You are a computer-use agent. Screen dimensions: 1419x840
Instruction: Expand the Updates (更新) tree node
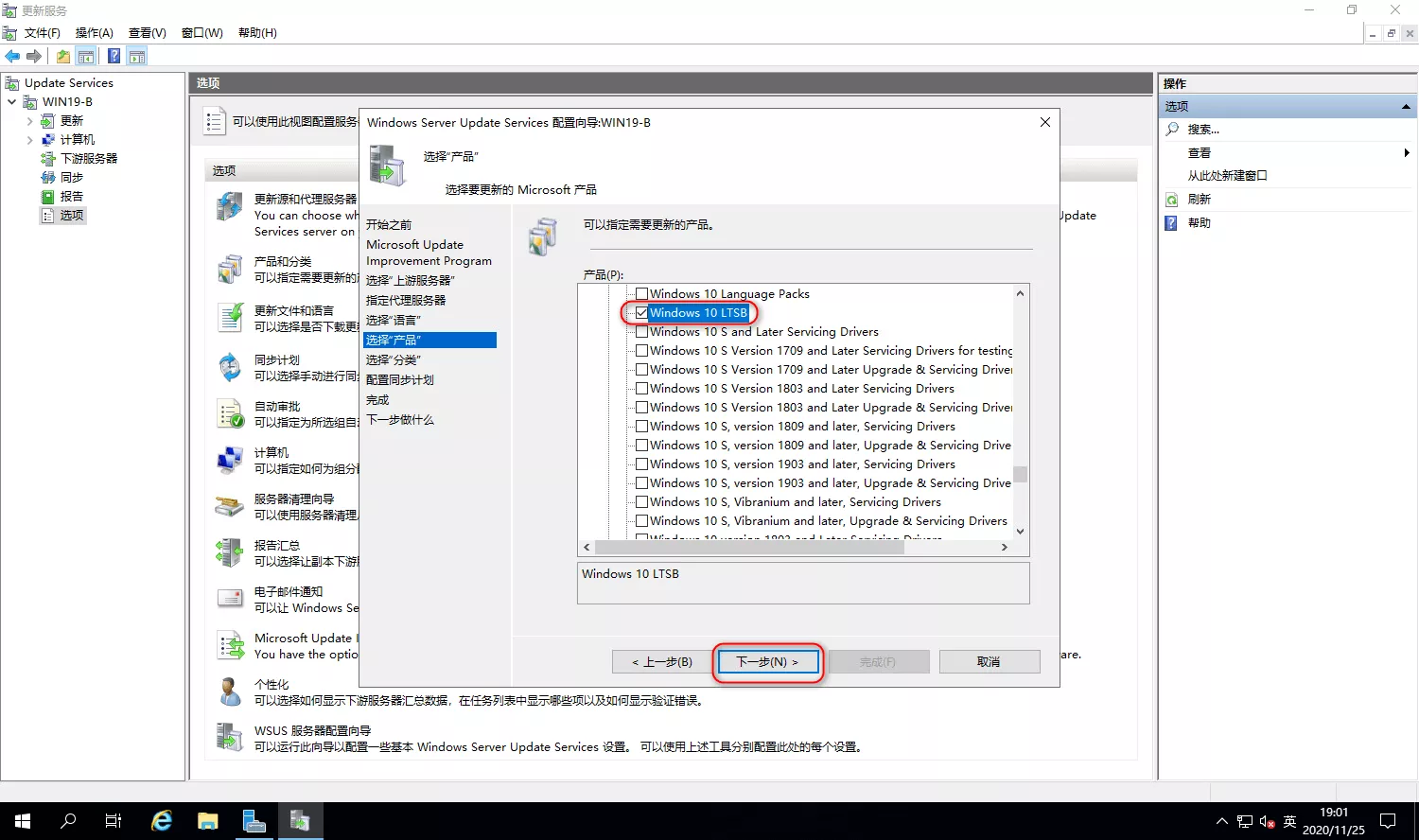(29, 121)
